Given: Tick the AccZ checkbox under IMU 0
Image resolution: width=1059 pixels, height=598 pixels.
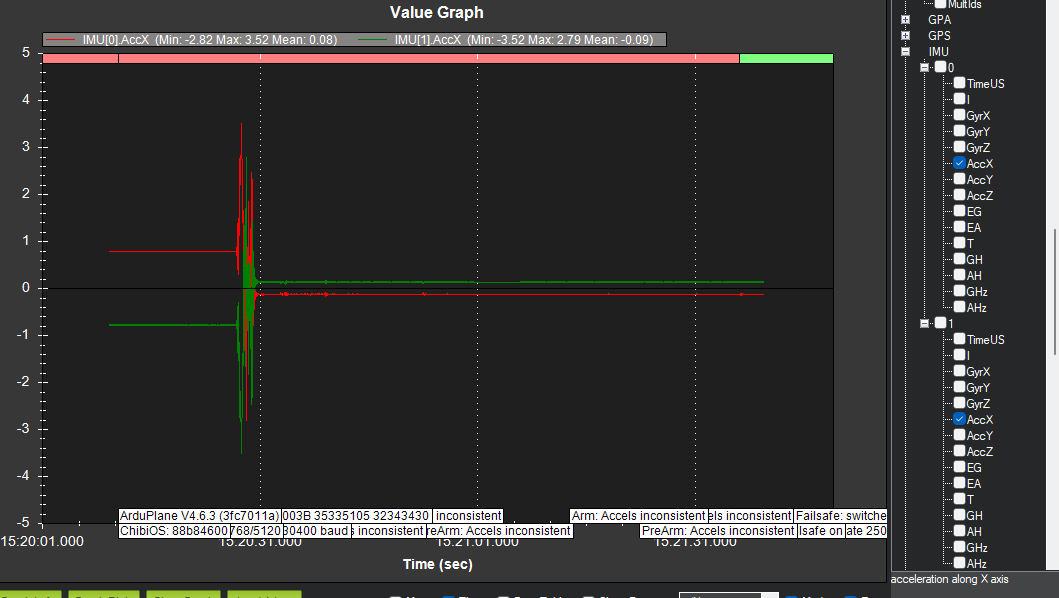Looking at the screenshot, I should [x=959, y=195].
